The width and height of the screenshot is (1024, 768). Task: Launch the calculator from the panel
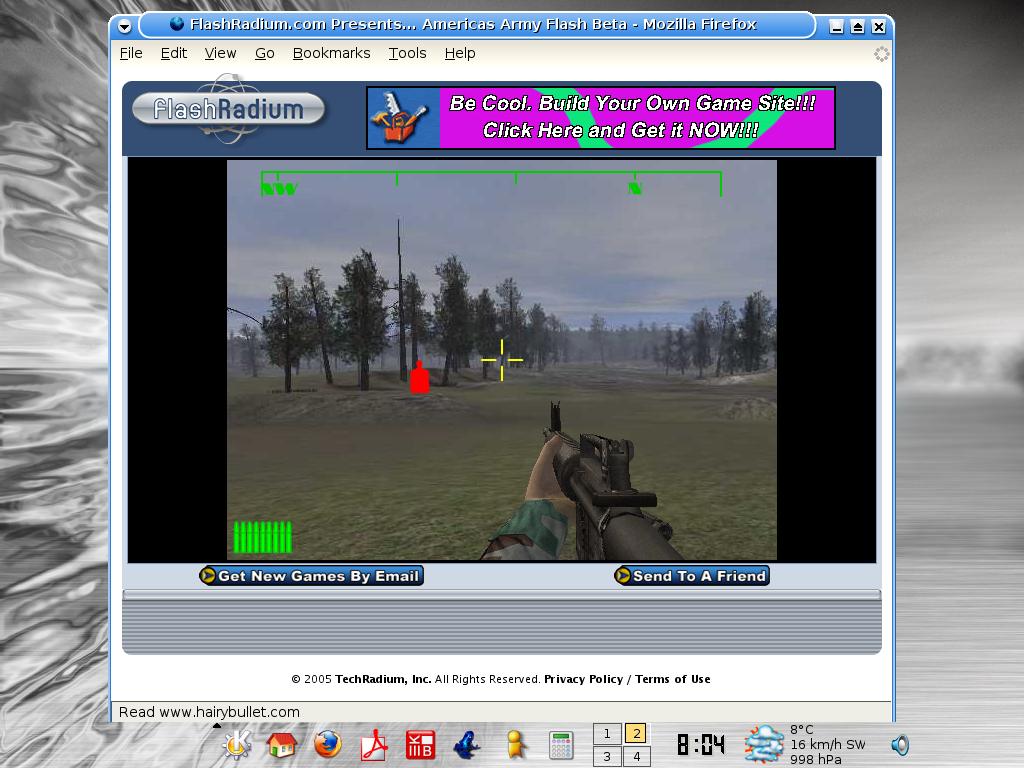click(x=561, y=745)
